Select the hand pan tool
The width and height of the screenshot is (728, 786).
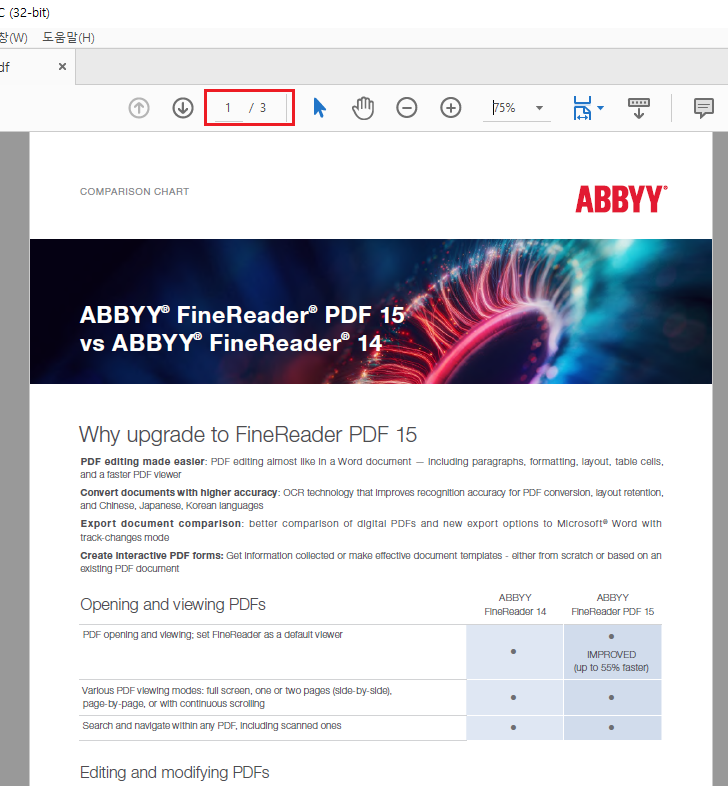pos(363,108)
